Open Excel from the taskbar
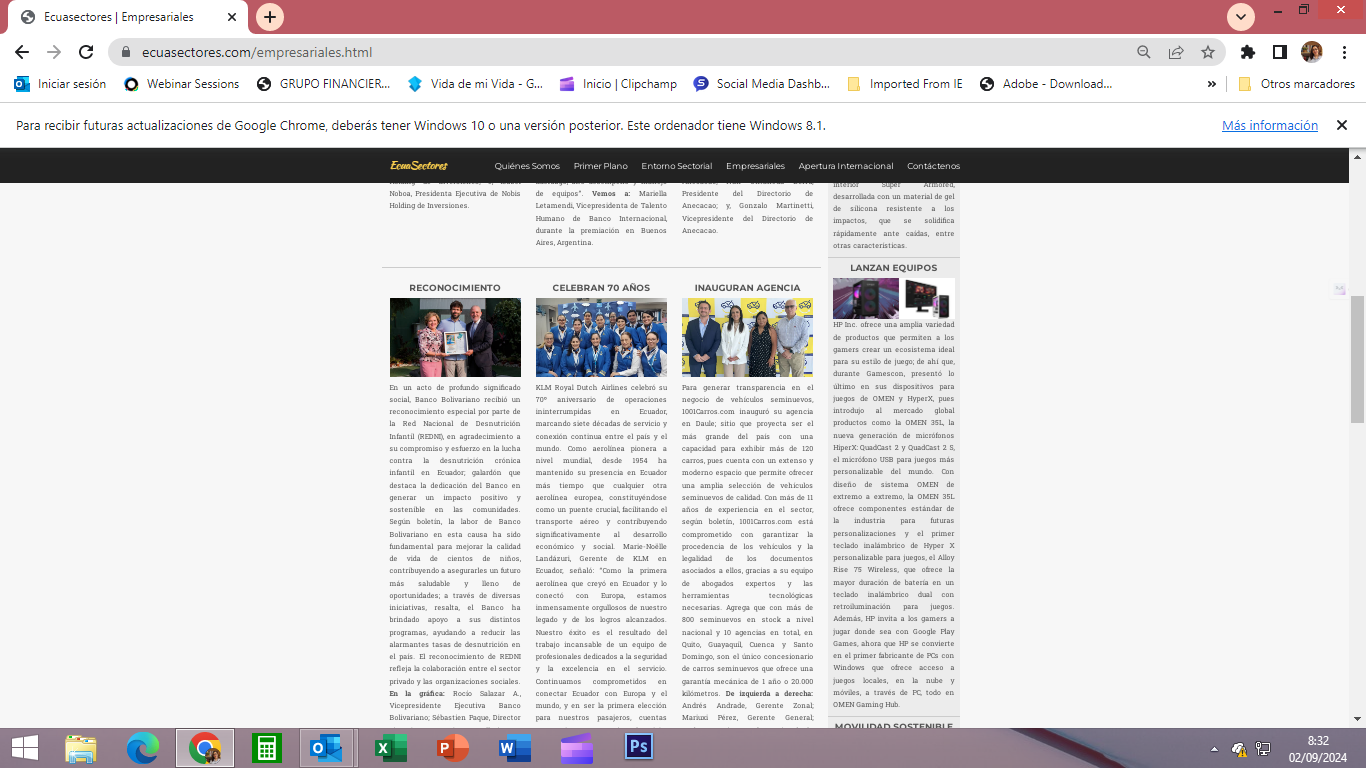The image size is (1366, 768). (391, 748)
